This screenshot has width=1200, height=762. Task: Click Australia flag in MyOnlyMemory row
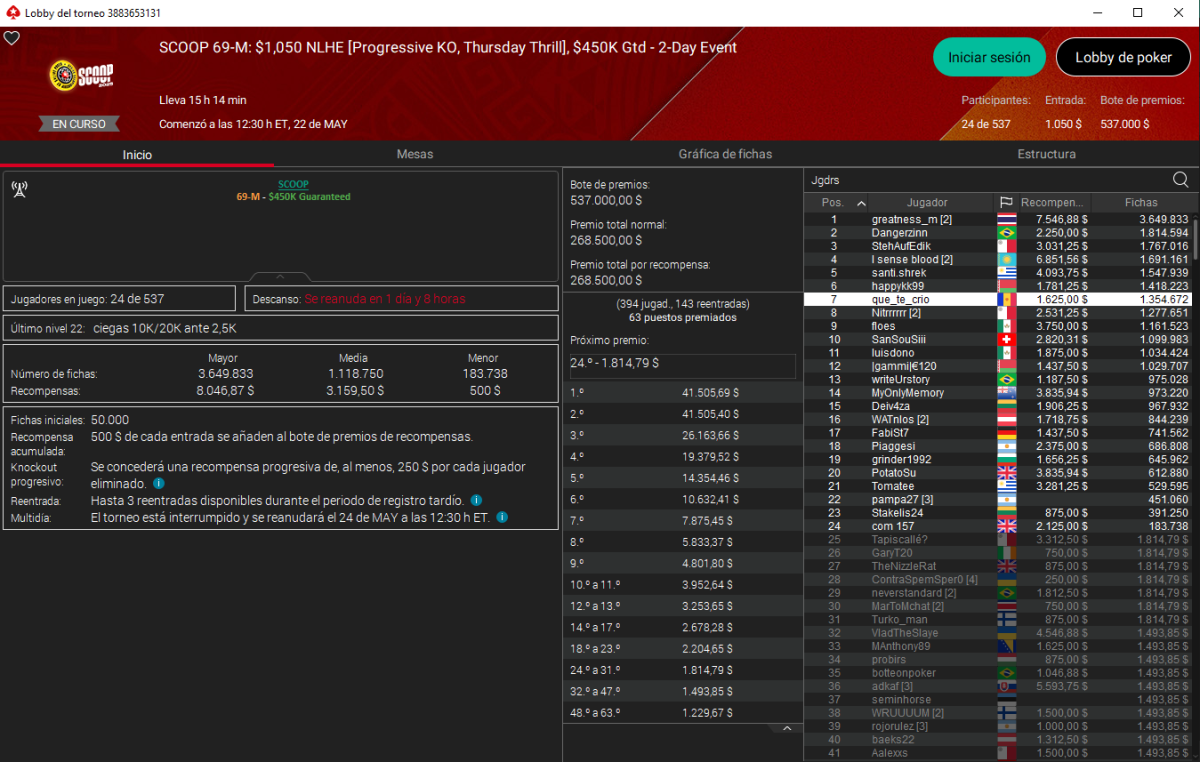click(x=1007, y=393)
